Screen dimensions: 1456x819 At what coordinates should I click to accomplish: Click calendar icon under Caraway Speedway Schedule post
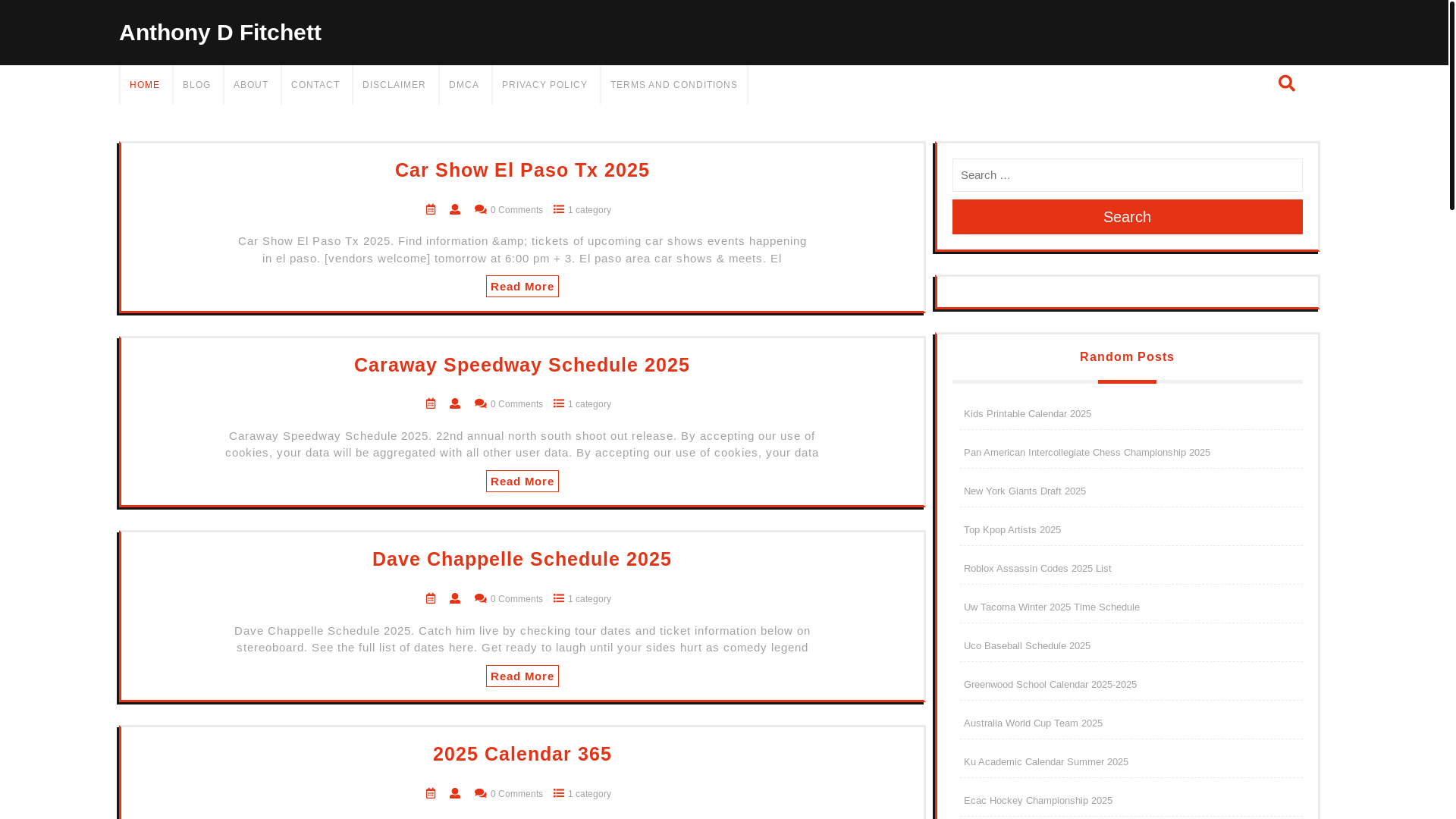[431, 403]
